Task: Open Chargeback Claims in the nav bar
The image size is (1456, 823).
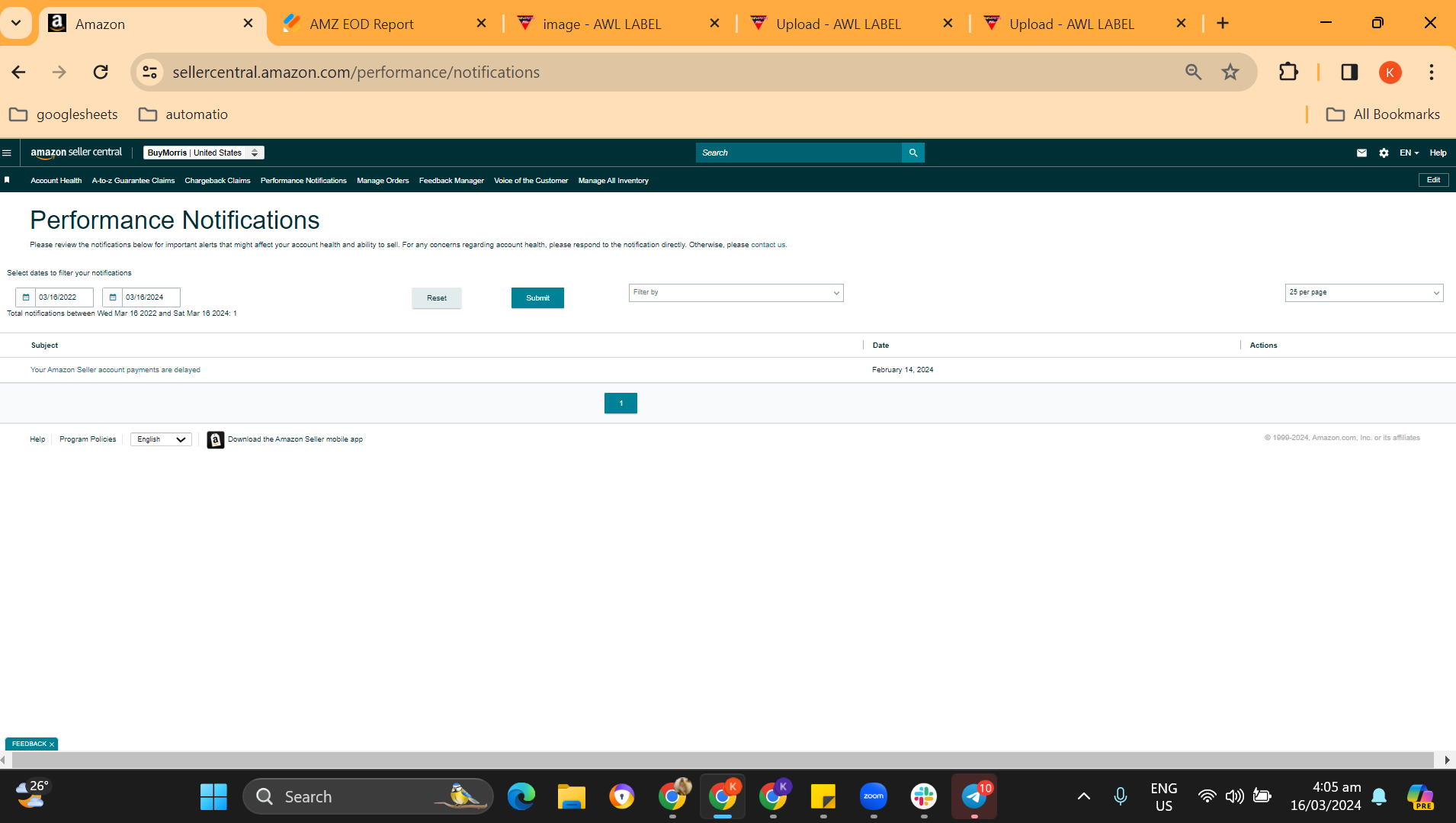Action: (217, 181)
